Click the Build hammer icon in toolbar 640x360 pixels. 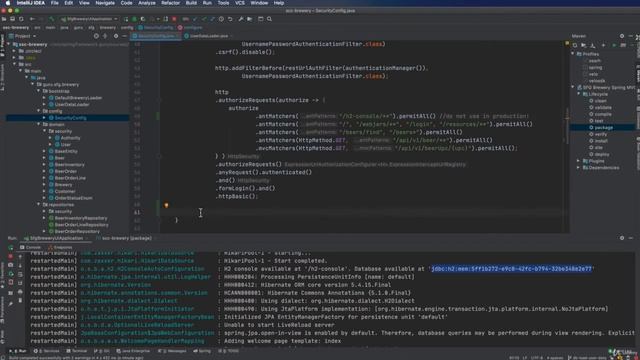(51, 19)
